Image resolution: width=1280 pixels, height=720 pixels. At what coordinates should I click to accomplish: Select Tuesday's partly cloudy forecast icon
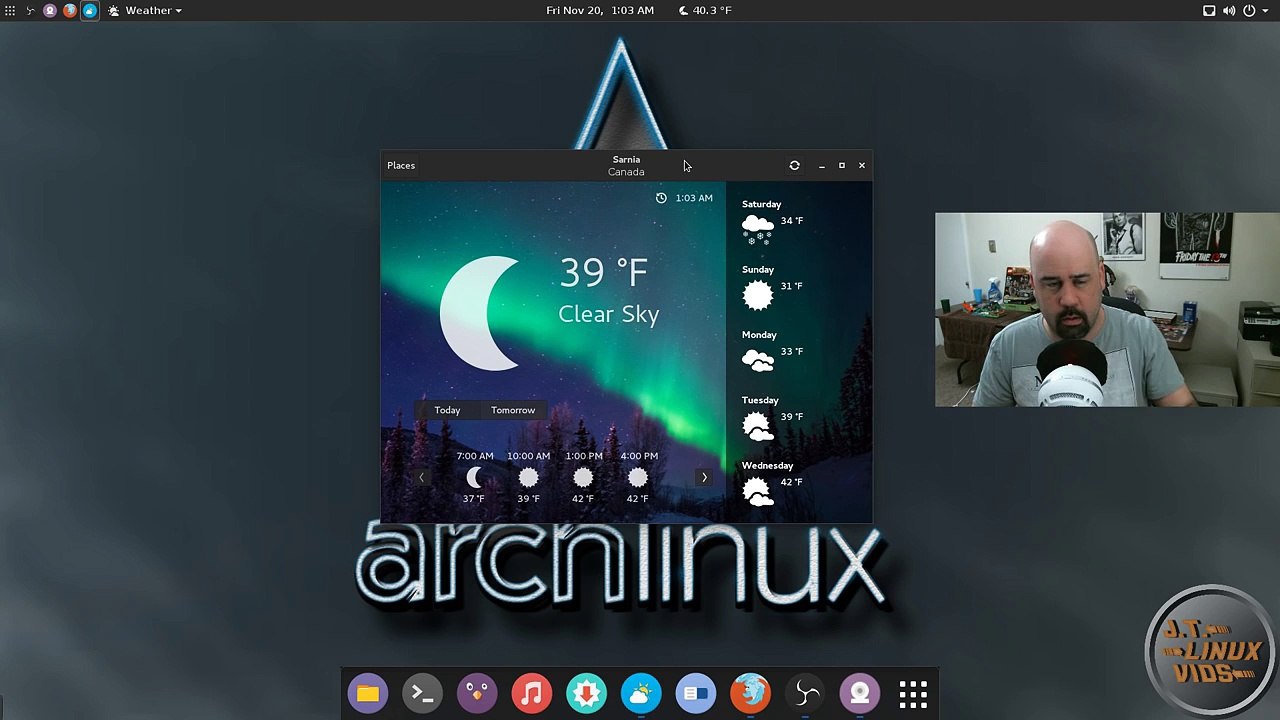[x=758, y=425]
